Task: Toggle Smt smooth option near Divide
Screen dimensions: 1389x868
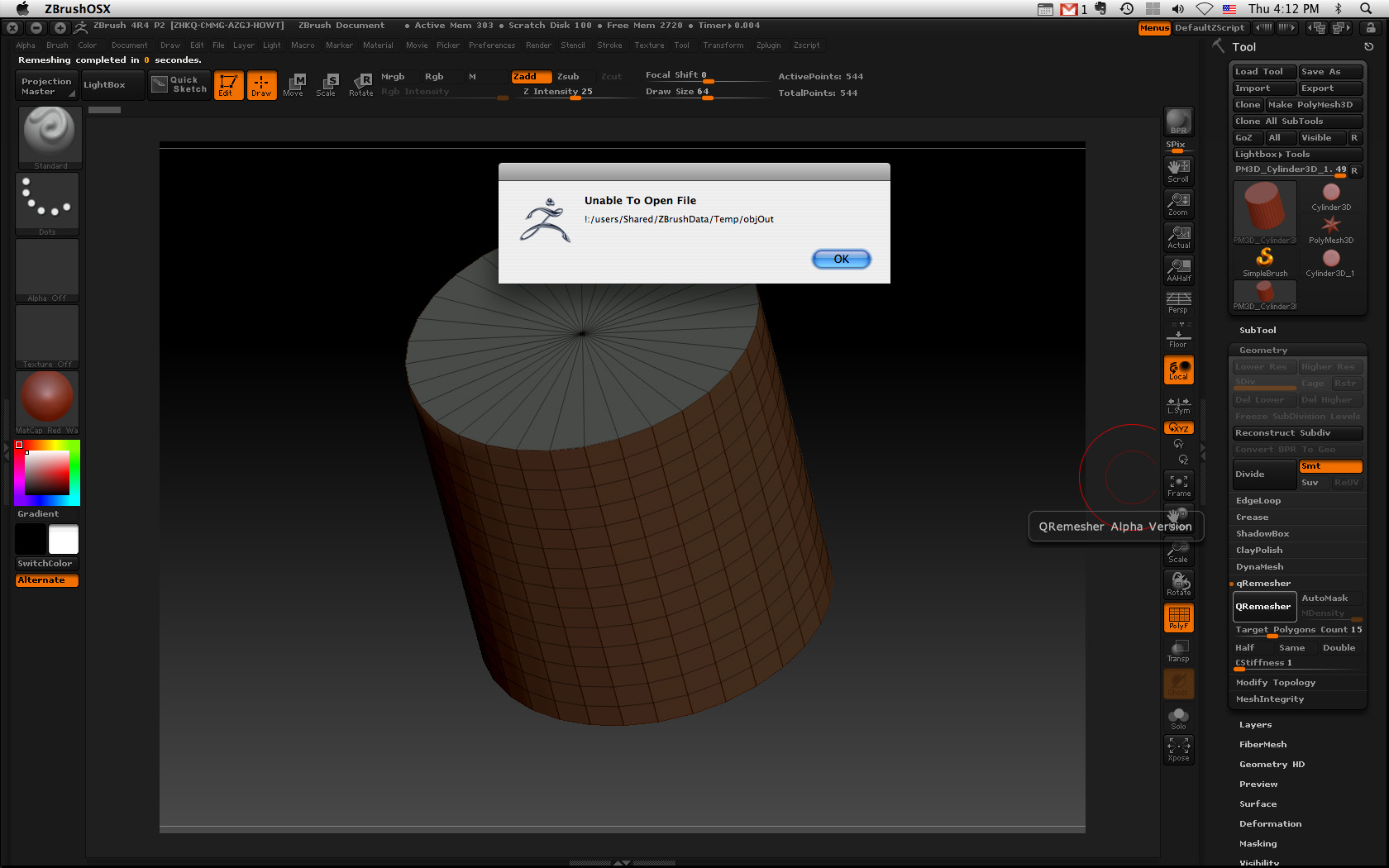Action: (1330, 466)
